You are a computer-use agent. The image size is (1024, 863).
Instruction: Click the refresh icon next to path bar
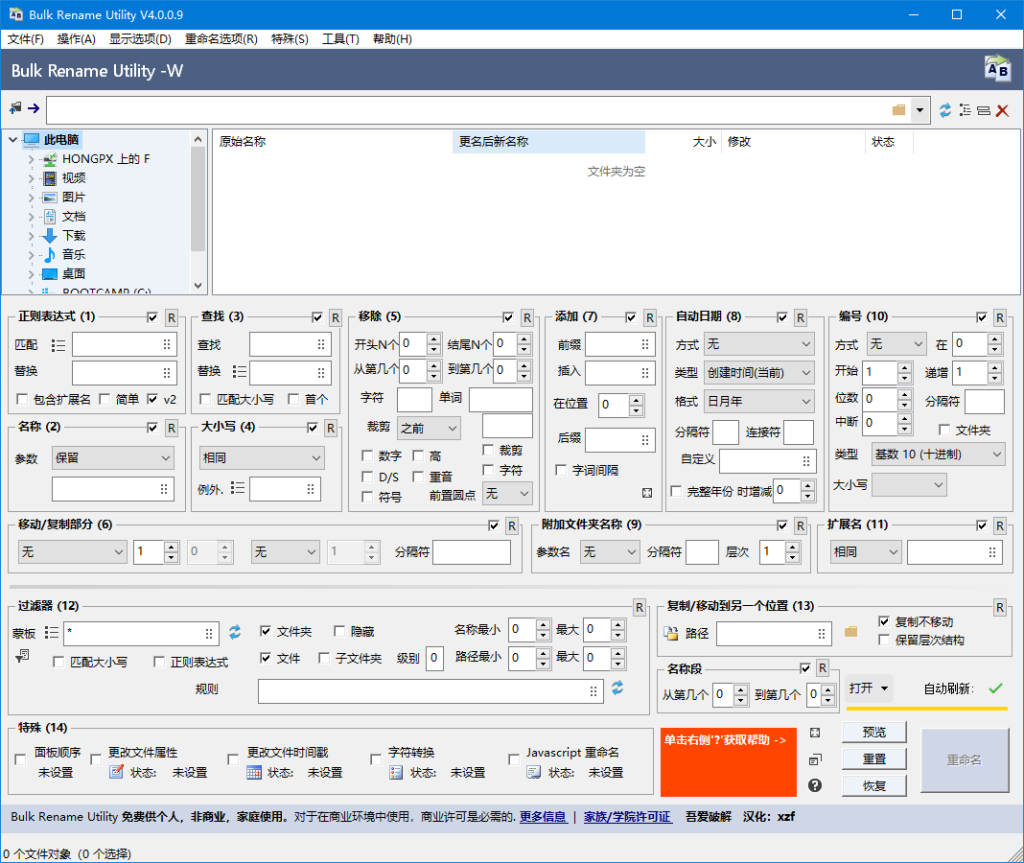pos(945,110)
